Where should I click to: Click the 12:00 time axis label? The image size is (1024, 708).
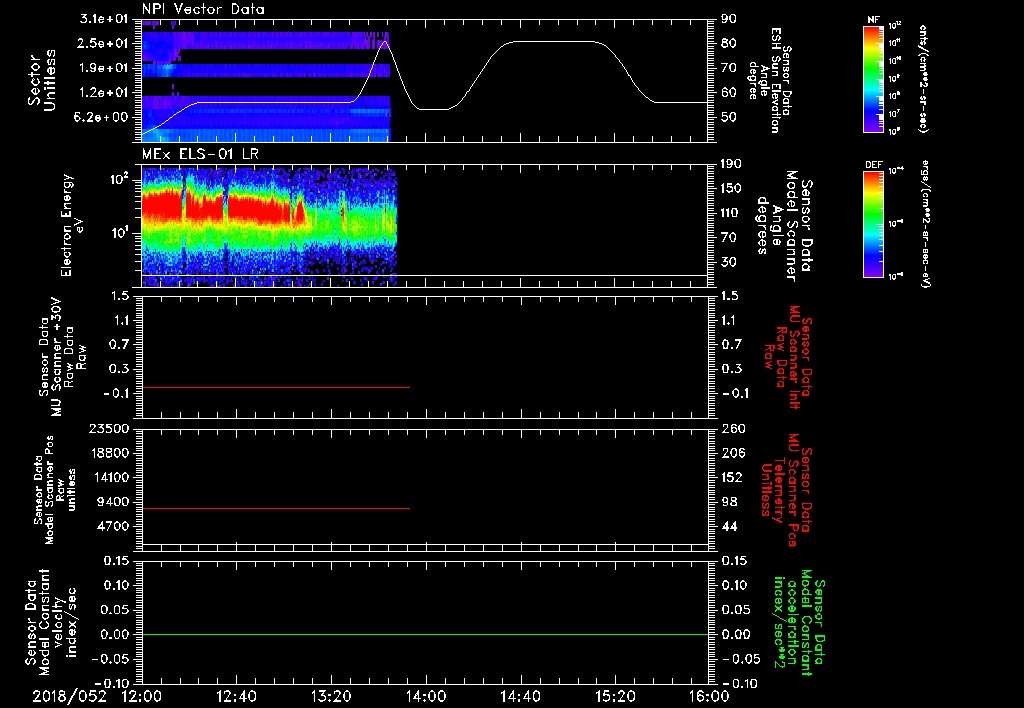point(141,696)
